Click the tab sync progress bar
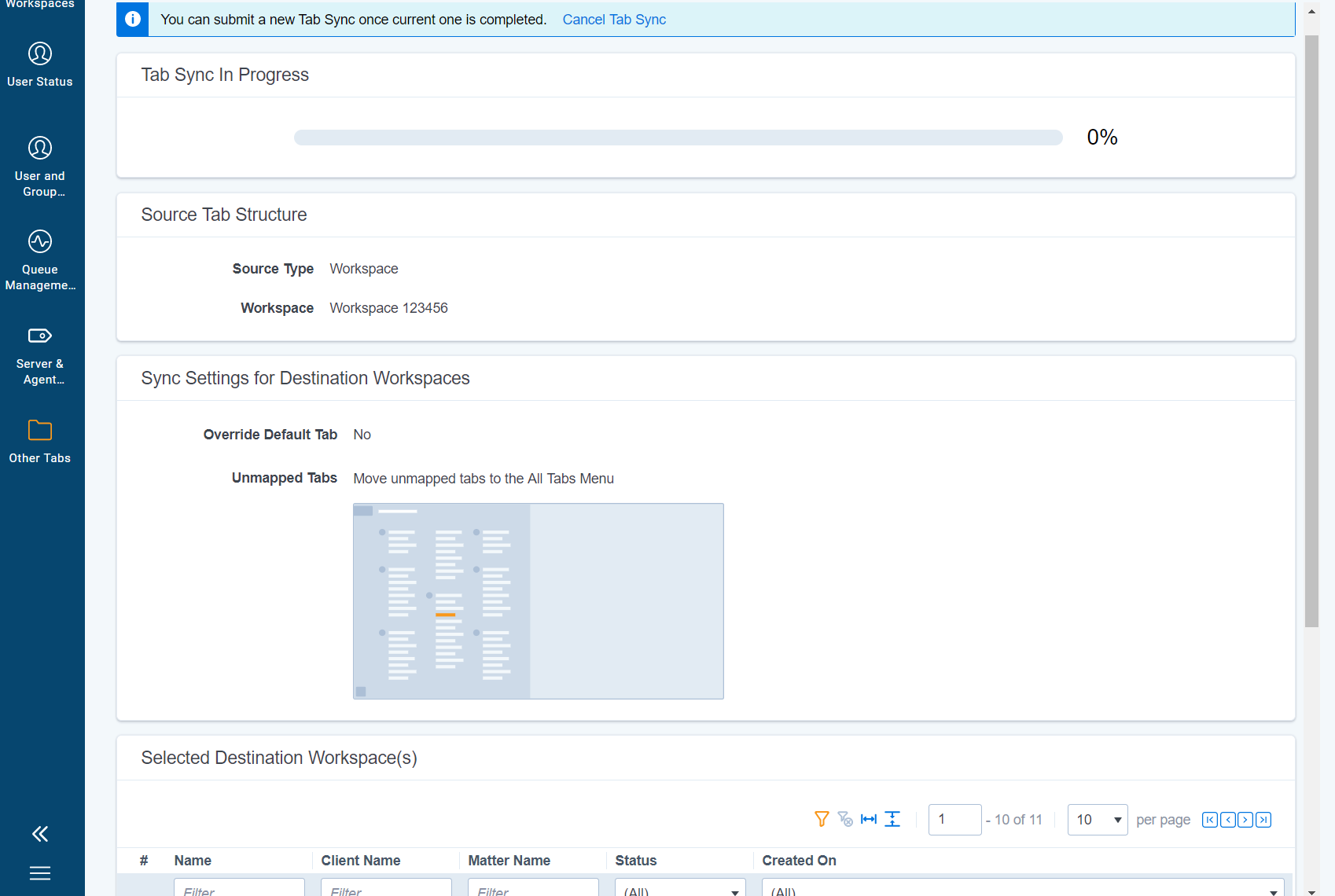 pos(679,138)
